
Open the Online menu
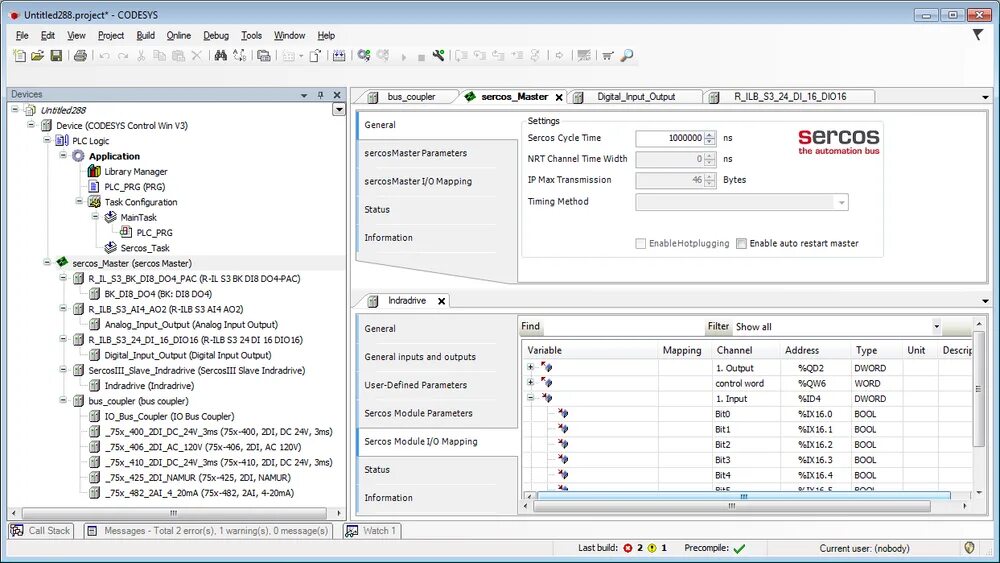tap(179, 36)
